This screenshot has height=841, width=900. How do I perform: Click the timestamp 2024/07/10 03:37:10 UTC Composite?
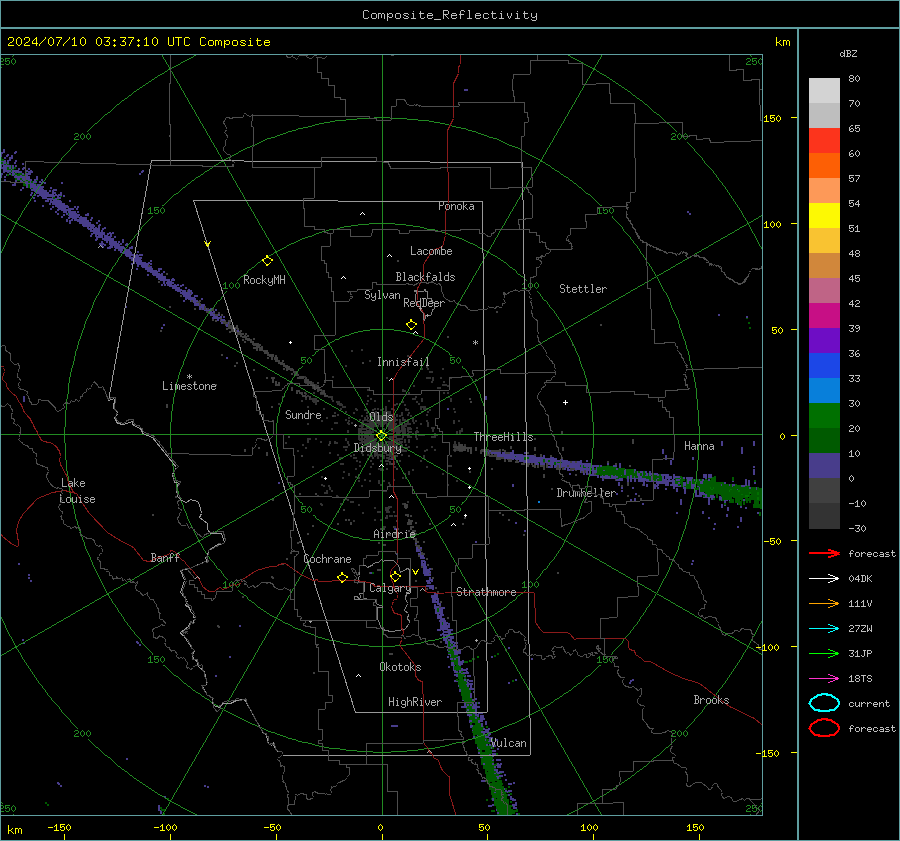(138, 42)
